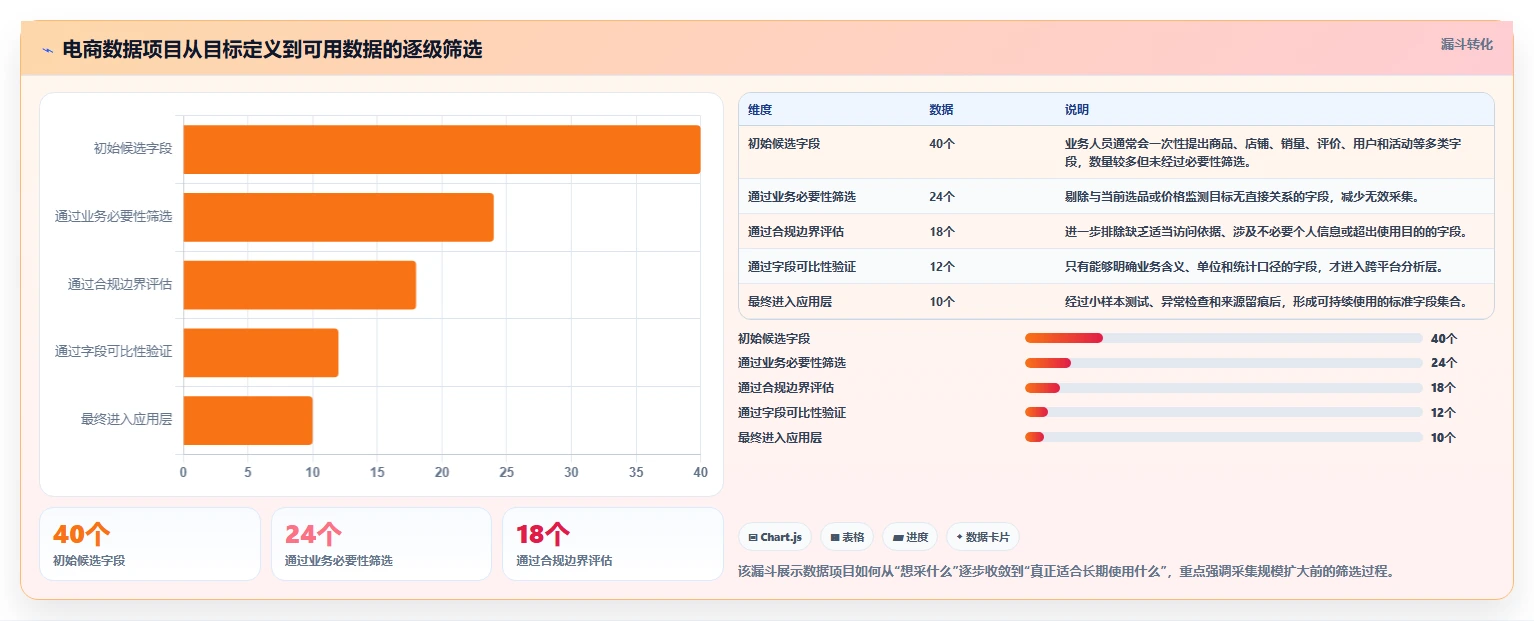Open the 40个 初始候选字段 data card
Viewport: 1534px width, 621px height.
(150, 544)
